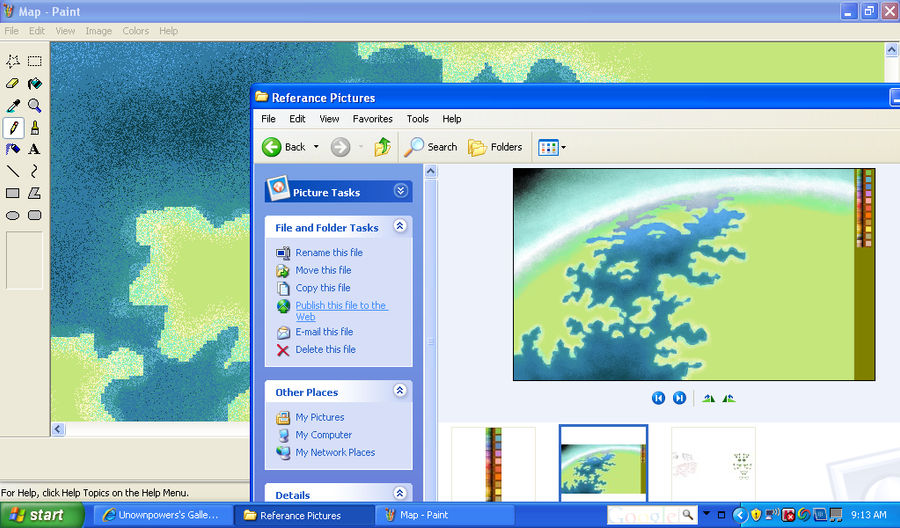Image resolution: width=900 pixels, height=528 pixels.
Task: Select the Magnifier tool
Action: pyautogui.click(x=34, y=106)
